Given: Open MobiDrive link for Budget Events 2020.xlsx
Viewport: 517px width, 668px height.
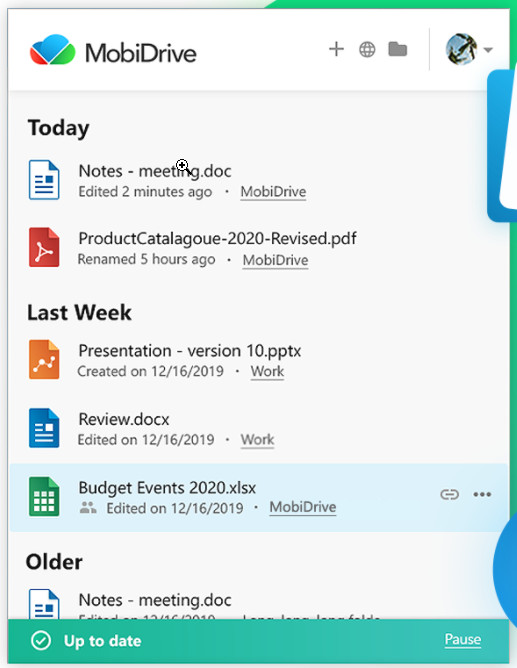Looking at the screenshot, I should [303, 507].
